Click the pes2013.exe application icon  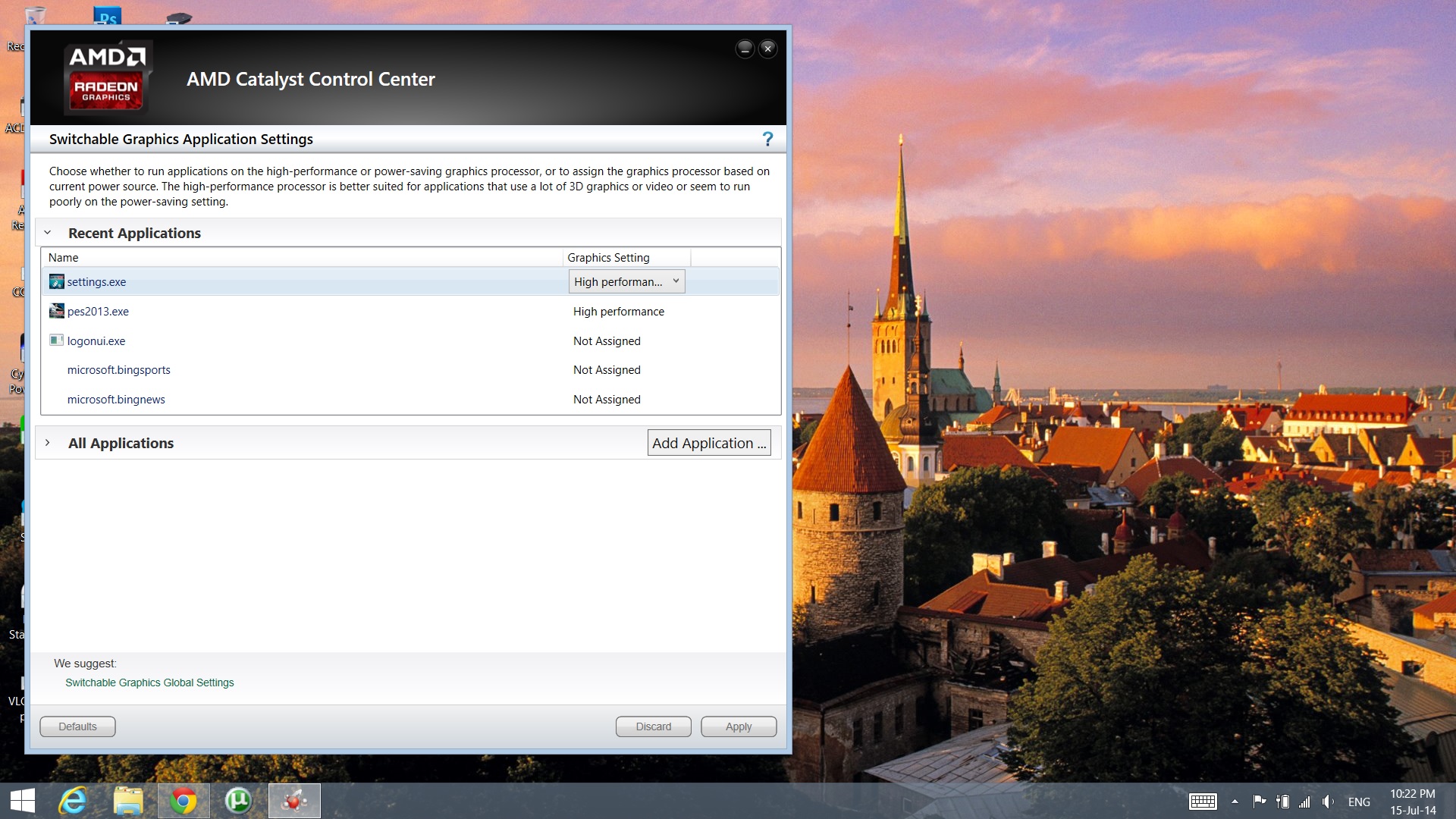pyautogui.click(x=56, y=311)
